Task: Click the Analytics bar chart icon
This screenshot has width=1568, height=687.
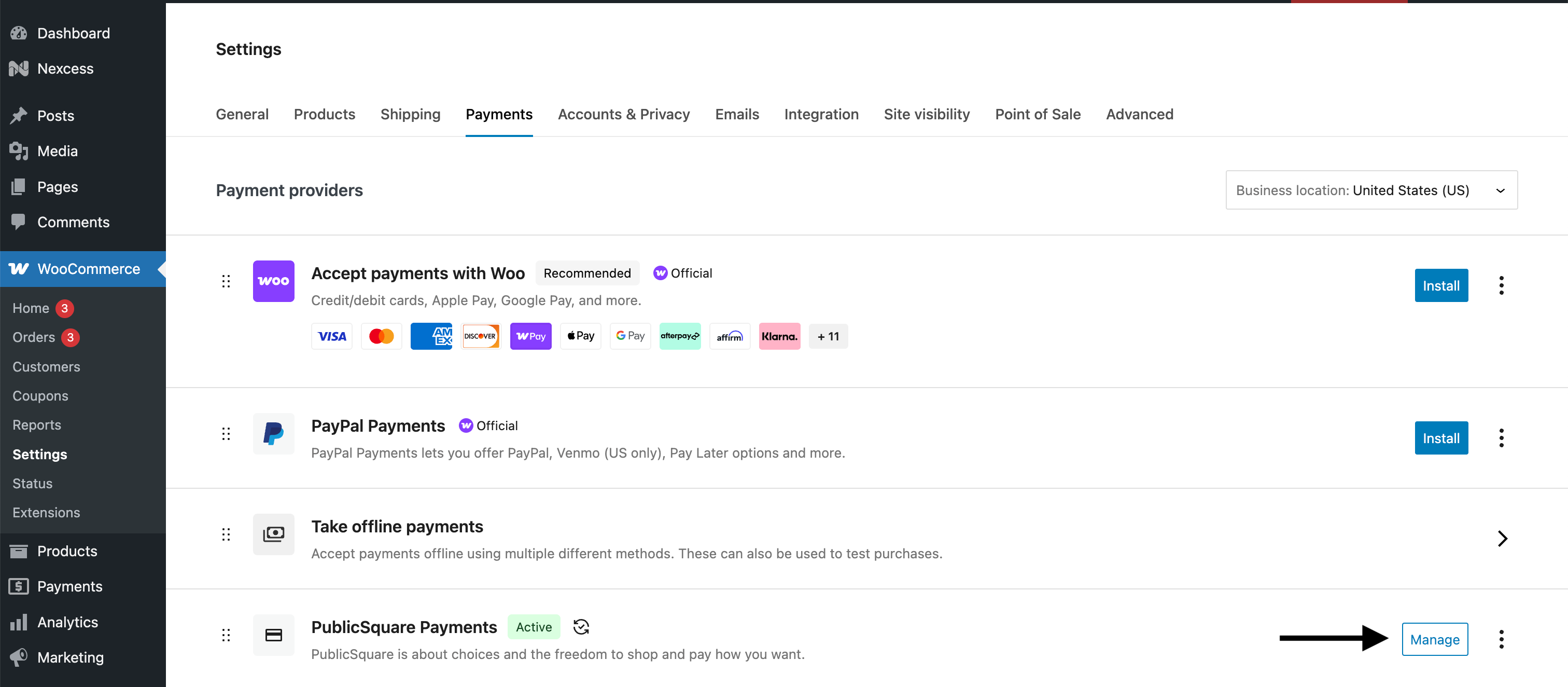Action: point(19,622)
